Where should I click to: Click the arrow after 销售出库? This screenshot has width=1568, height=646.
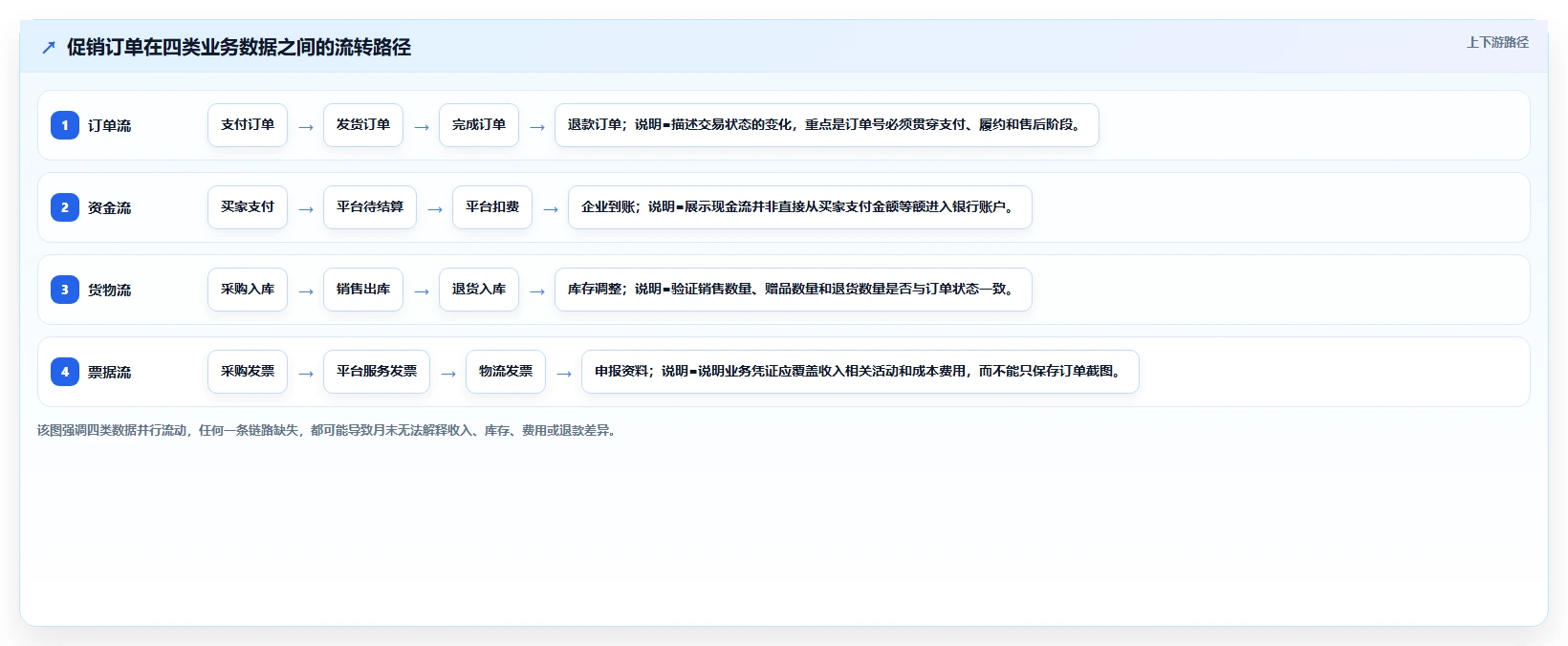click(422, 291)
